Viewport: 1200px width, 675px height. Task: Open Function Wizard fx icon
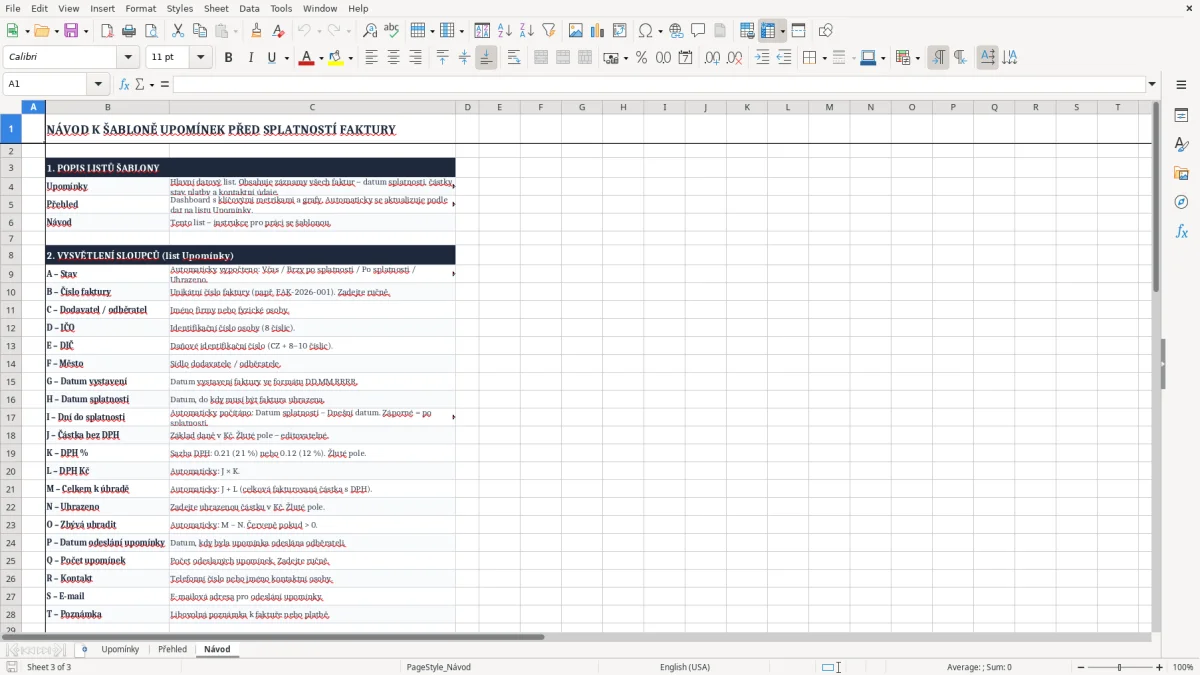point(125,84)
